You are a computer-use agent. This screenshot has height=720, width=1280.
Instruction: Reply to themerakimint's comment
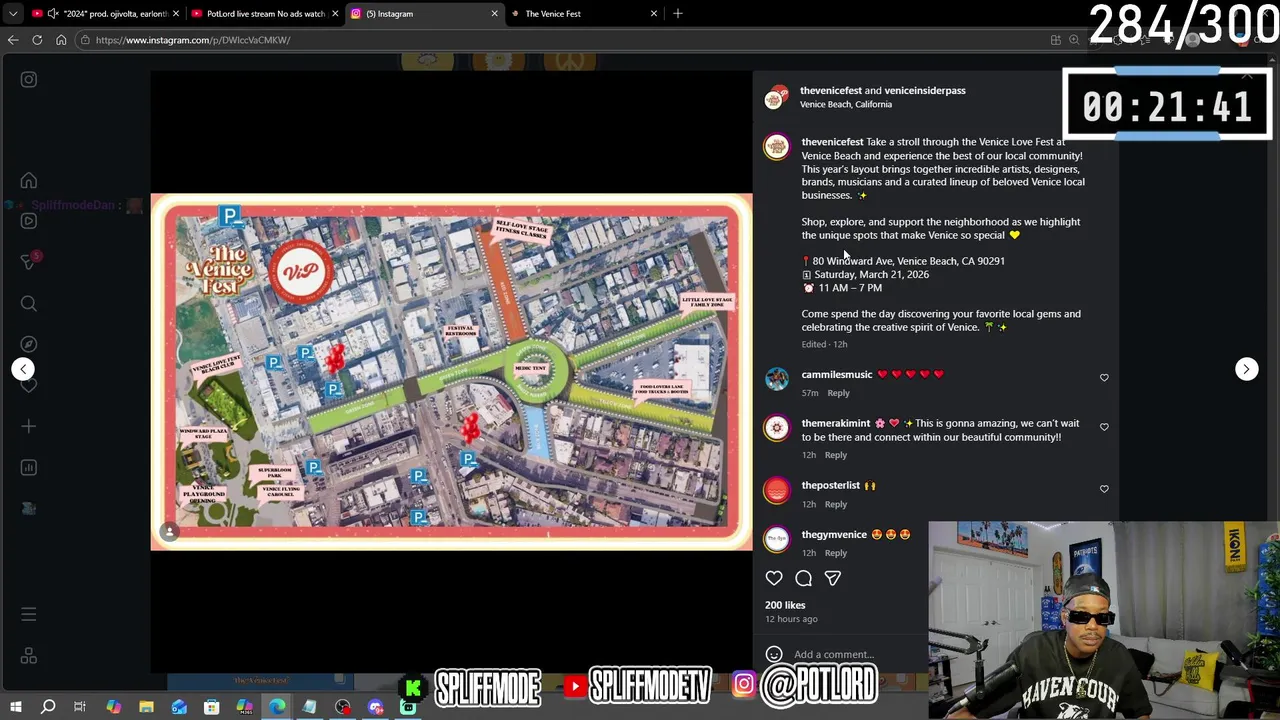point(835,455)
